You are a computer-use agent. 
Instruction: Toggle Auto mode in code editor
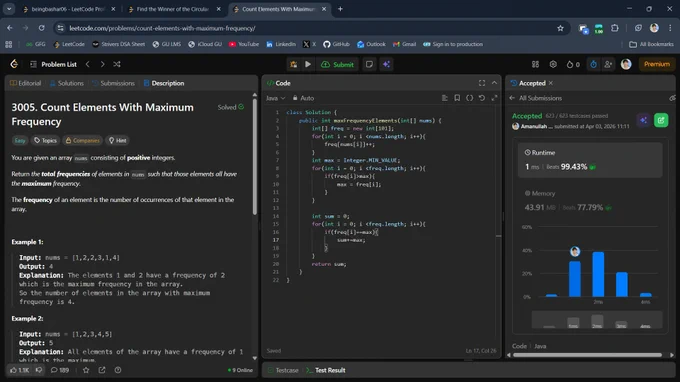(x=303, y=98)
